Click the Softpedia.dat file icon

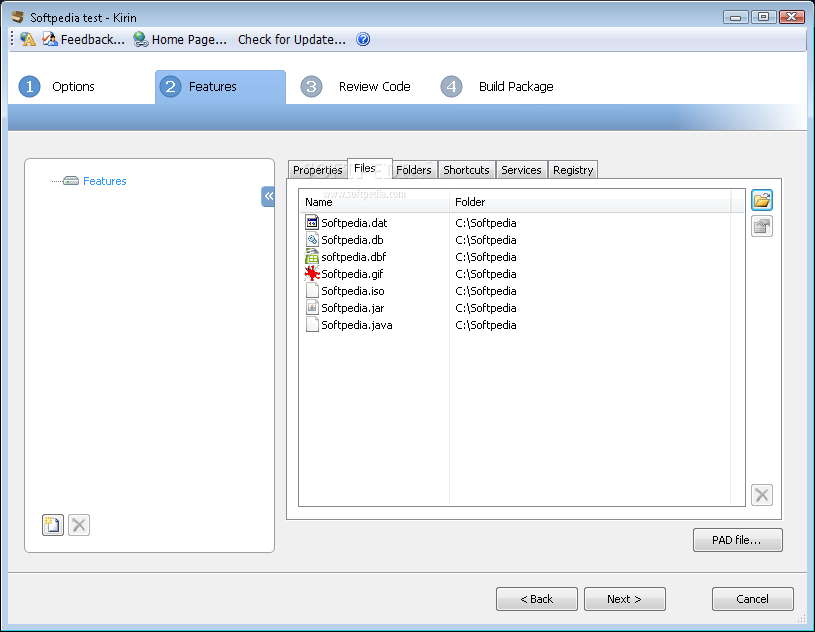coord(312,222)
